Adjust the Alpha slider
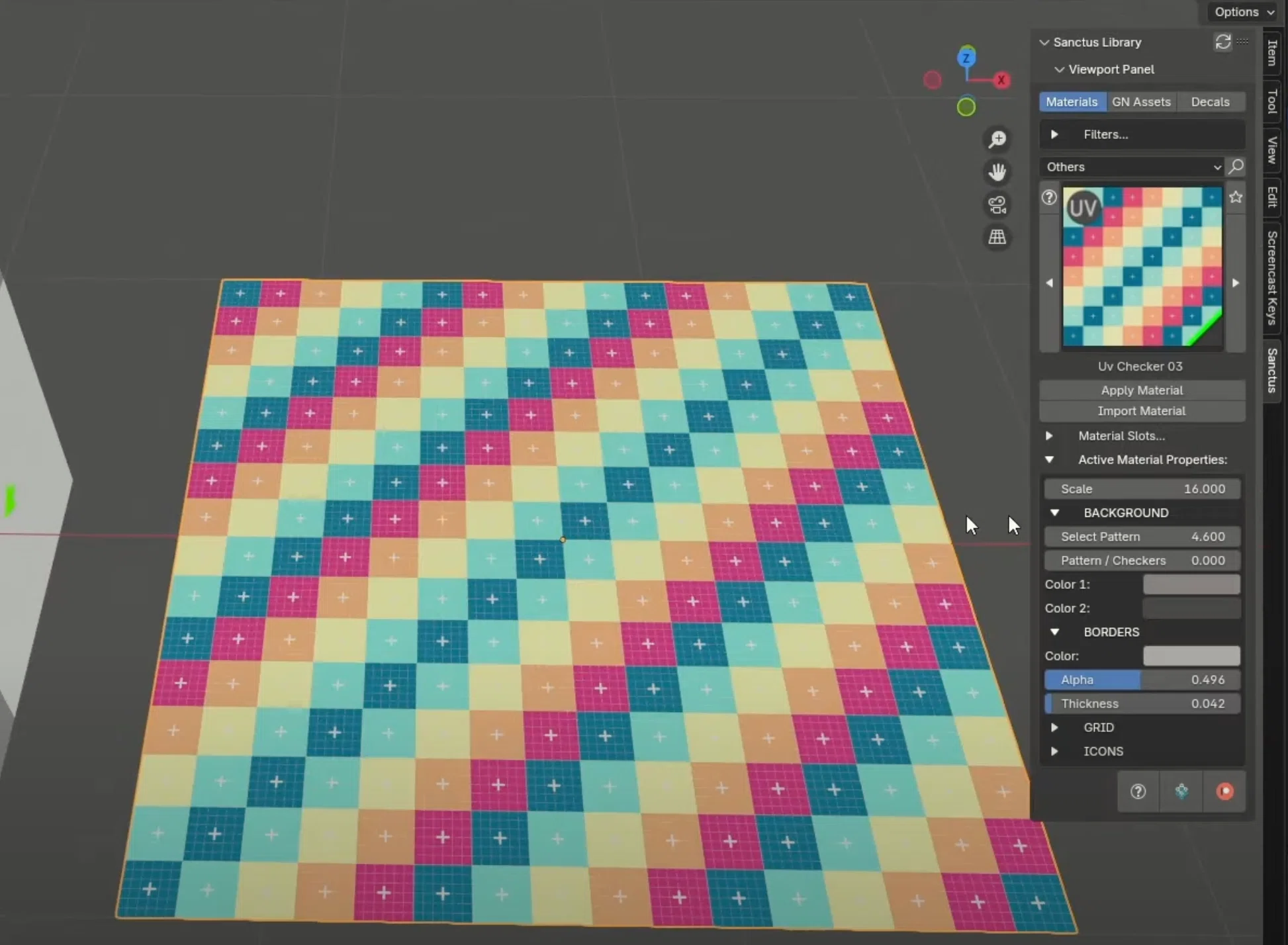The width and height of the screenshot is (1288, 945). pyautogui.click(x=1142, y=680)
